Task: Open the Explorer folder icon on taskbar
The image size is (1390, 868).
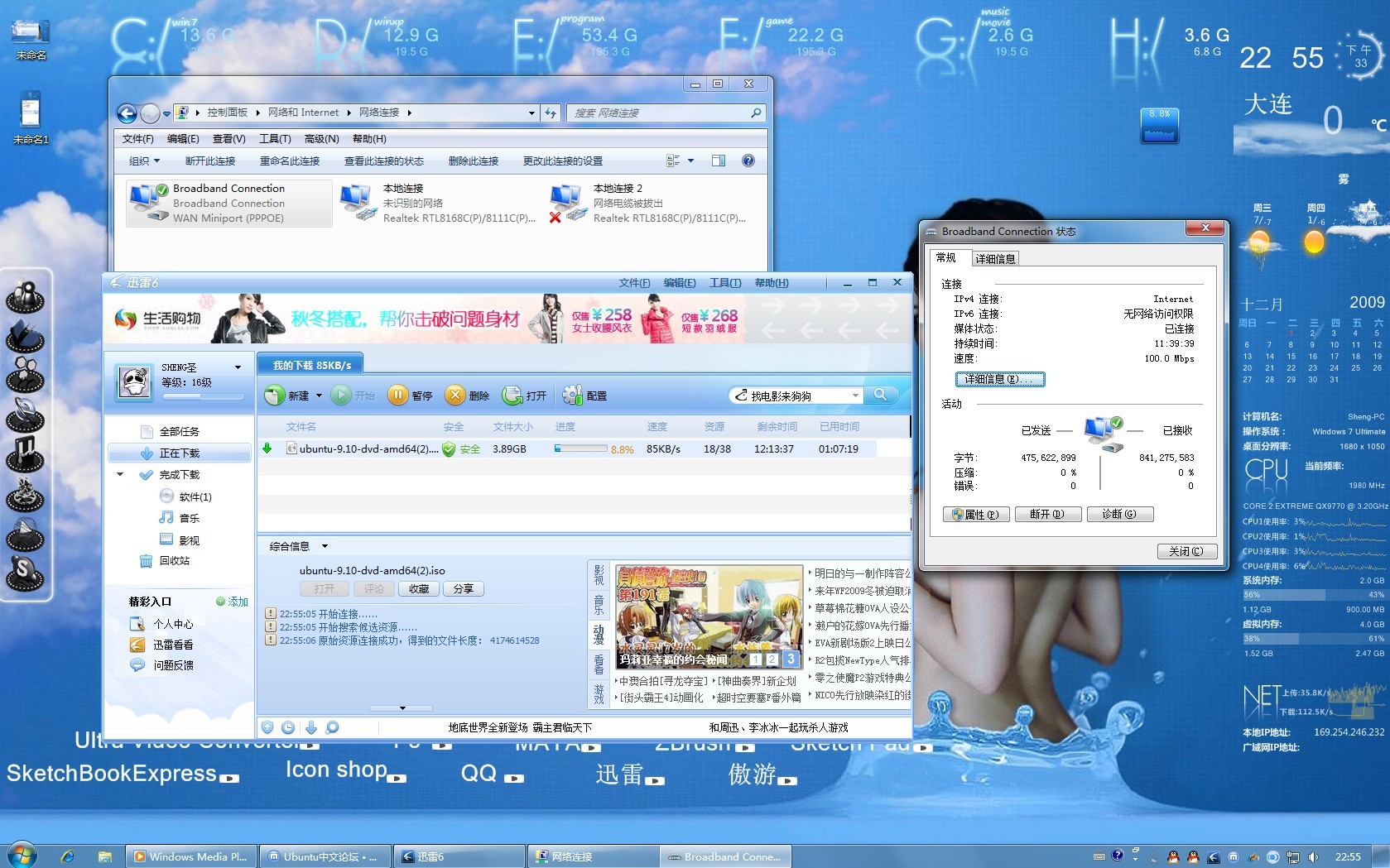Action: tap(104, 856)
